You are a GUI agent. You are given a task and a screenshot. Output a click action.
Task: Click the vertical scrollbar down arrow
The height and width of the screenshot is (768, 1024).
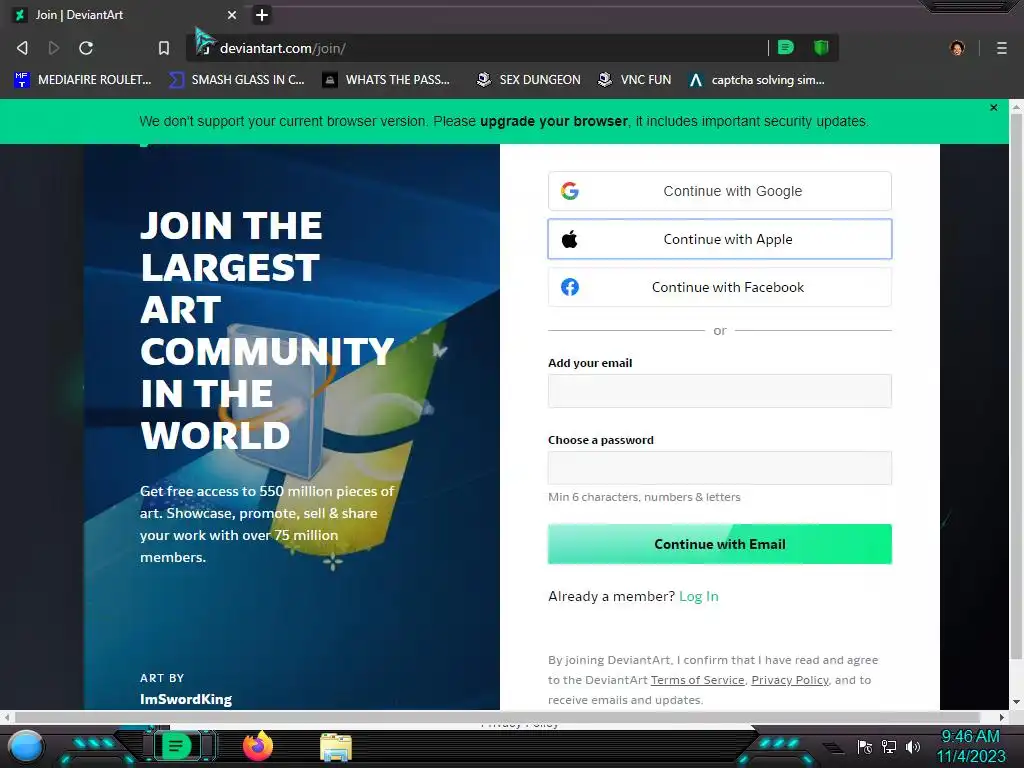[1016, 703]
